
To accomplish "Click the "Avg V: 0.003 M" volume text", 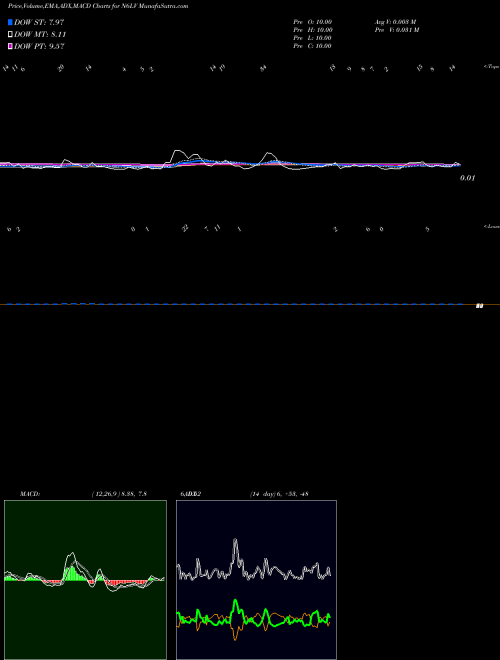I will point(396,22).
